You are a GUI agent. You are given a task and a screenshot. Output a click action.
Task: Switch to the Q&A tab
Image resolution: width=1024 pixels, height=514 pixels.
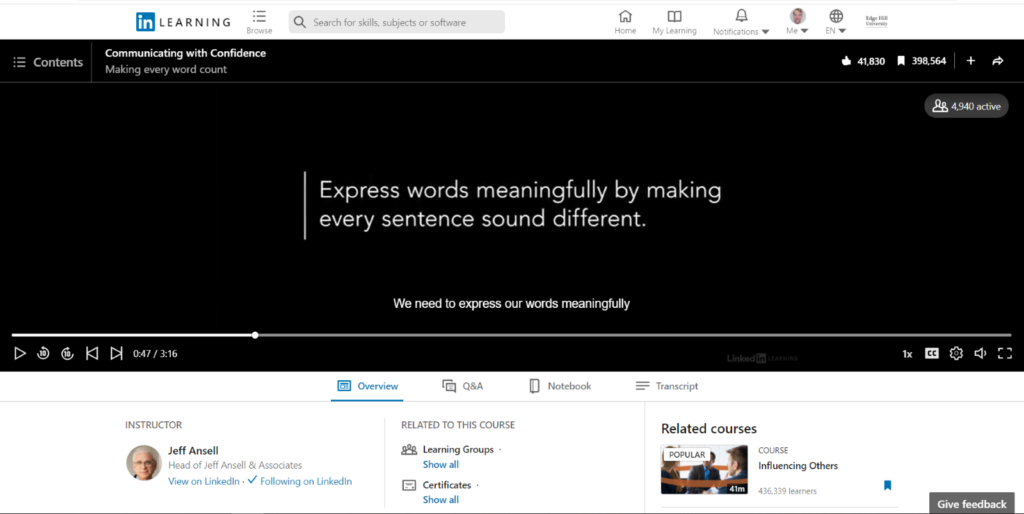462,386
